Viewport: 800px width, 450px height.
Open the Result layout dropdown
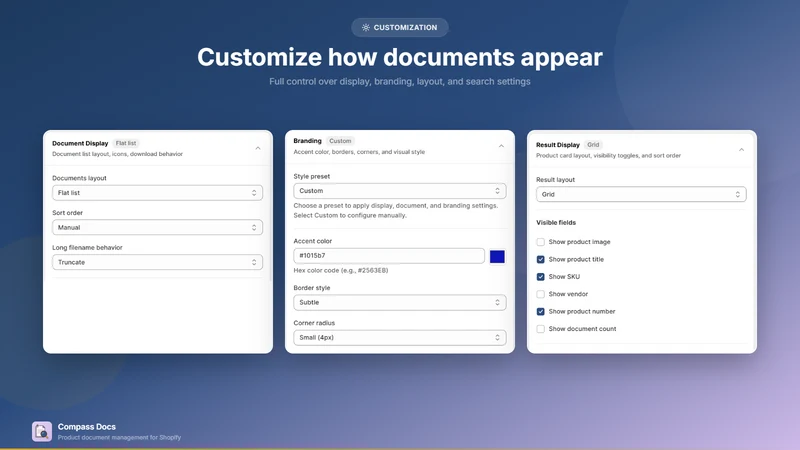(641, 194)
